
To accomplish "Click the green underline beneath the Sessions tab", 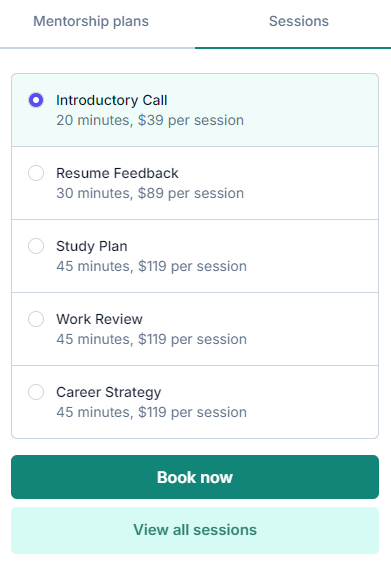I will [293, 48].
